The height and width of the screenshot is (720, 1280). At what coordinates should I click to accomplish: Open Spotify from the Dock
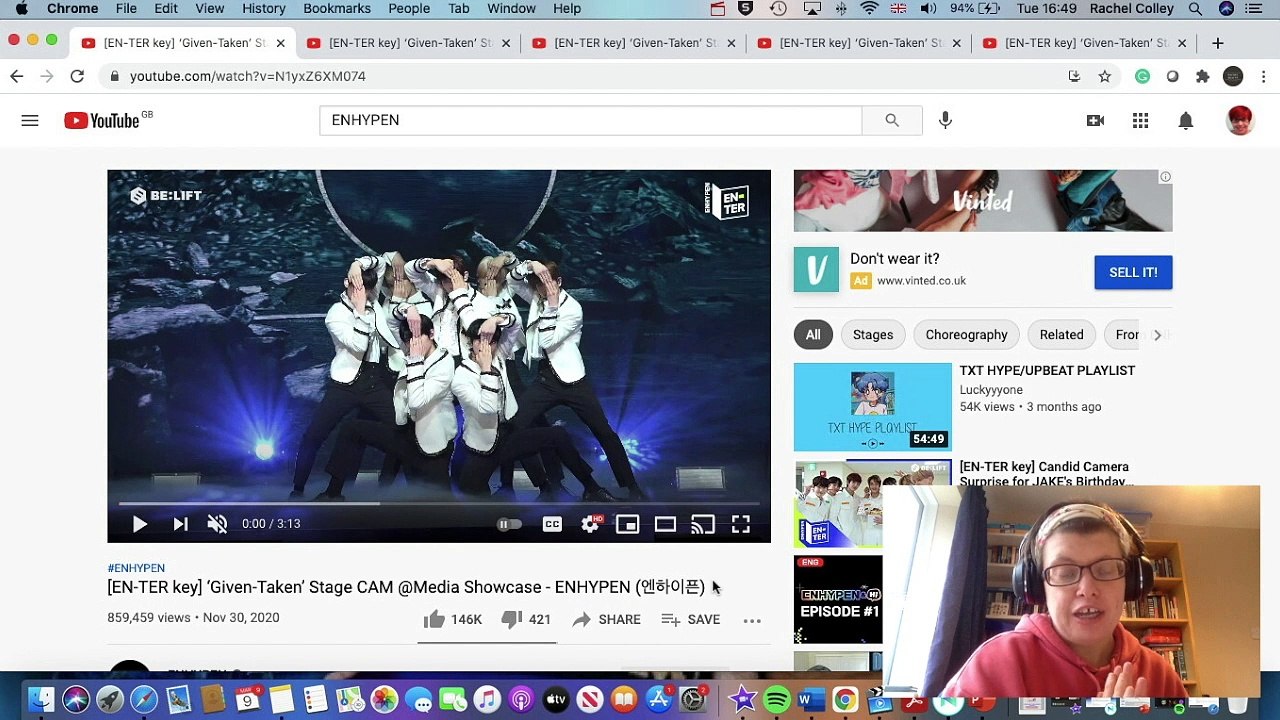tap(776, 700)
